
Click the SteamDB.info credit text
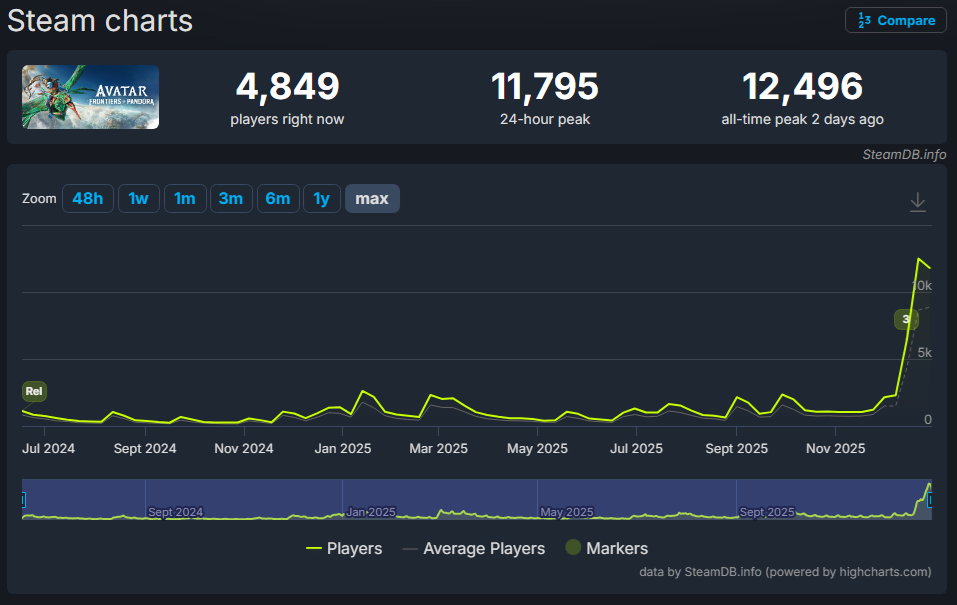coord(904,154)
